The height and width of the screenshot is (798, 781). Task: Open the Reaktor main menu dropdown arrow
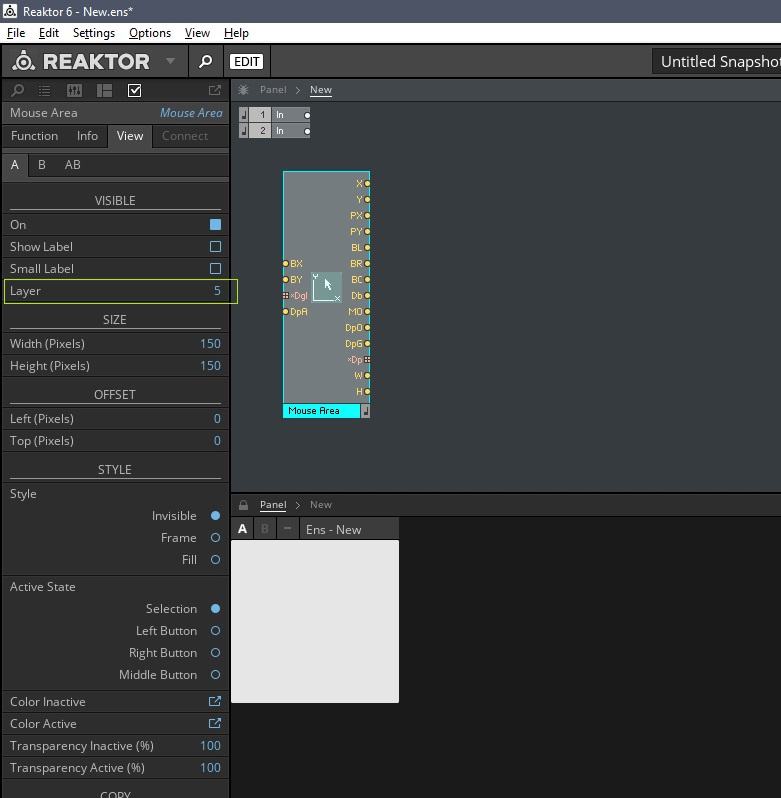click(170, 61)
